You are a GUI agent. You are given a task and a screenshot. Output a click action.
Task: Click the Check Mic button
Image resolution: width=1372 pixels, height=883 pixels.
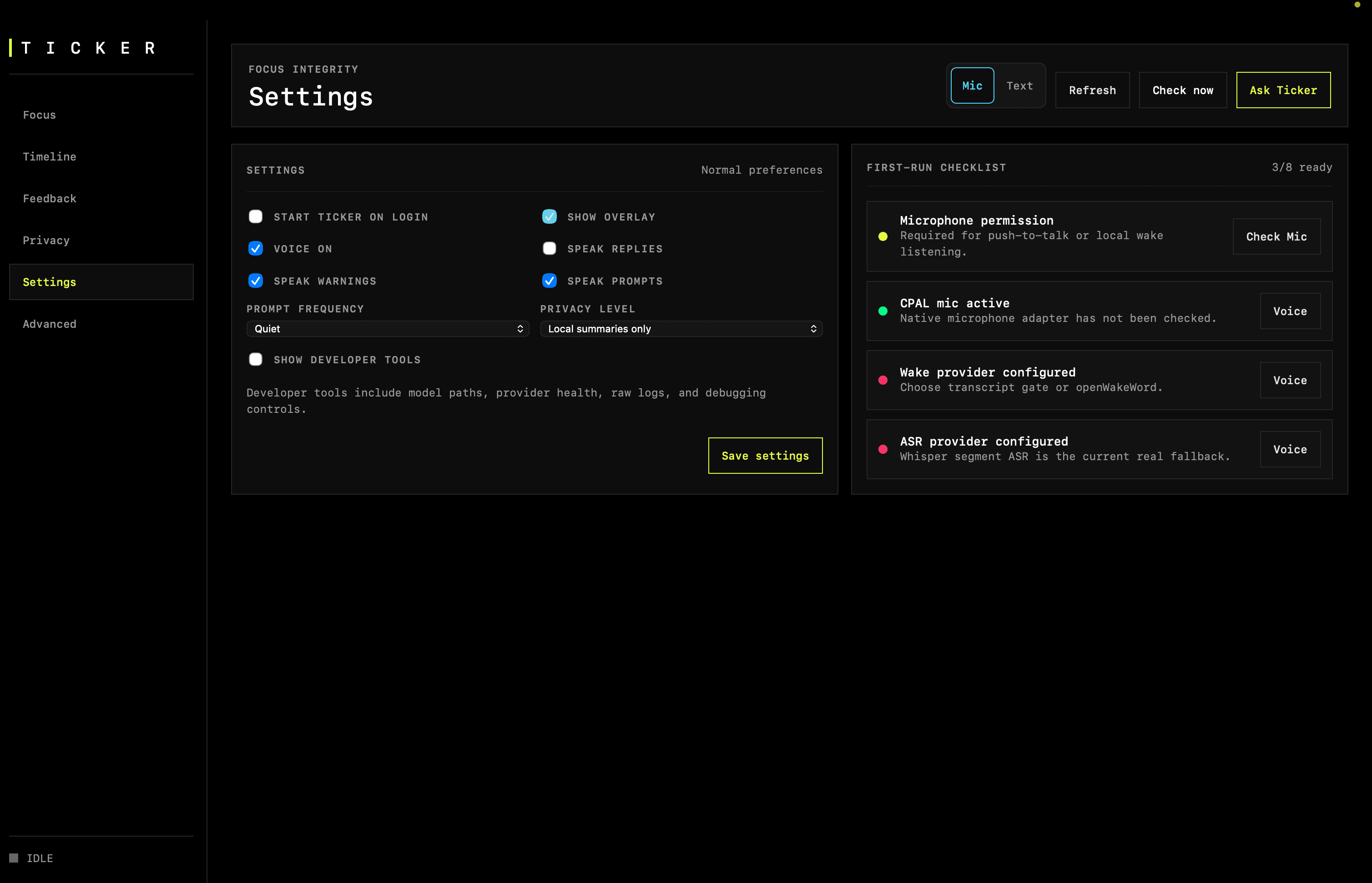click(x=1276, y=236)
